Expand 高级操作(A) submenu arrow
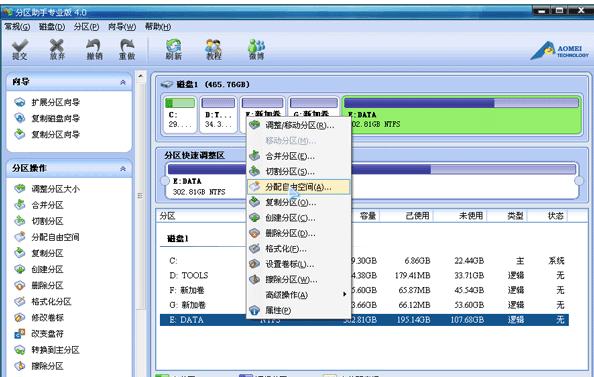The height and width of the screenshot is (377, 594). [344, 294]
